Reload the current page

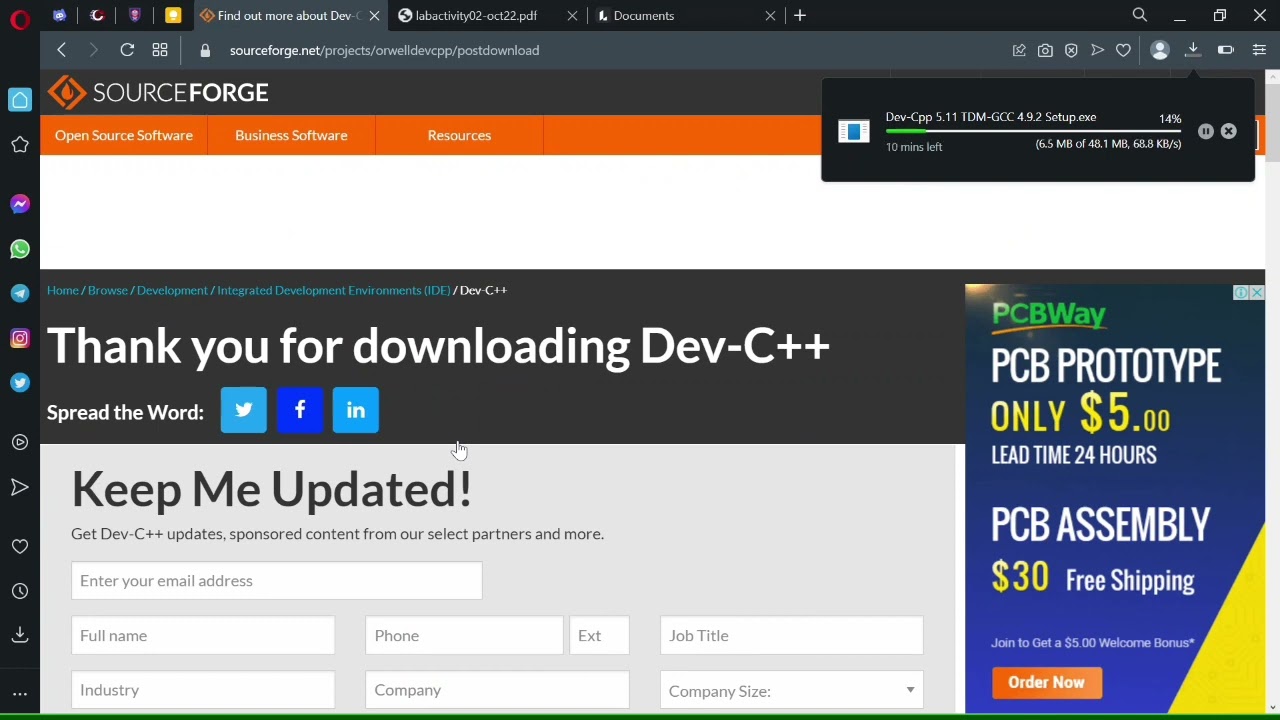pos(127,50)
